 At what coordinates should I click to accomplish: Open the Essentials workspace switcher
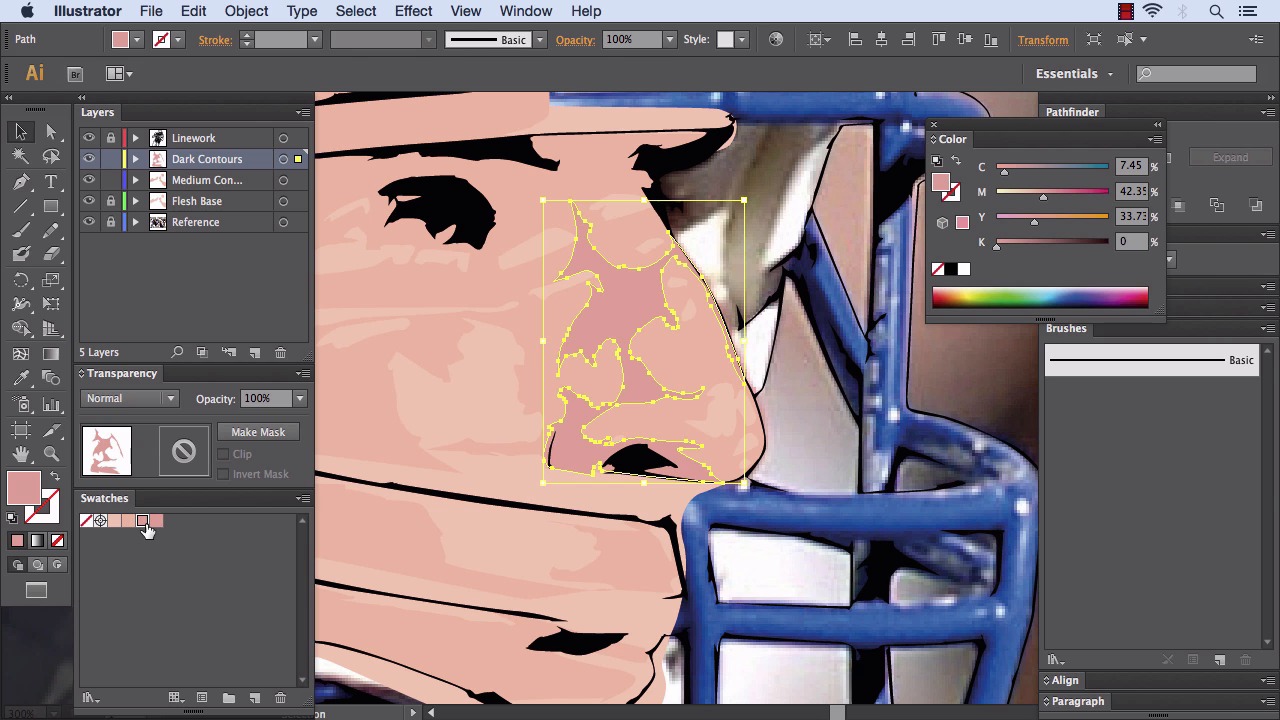[1075, 74]
